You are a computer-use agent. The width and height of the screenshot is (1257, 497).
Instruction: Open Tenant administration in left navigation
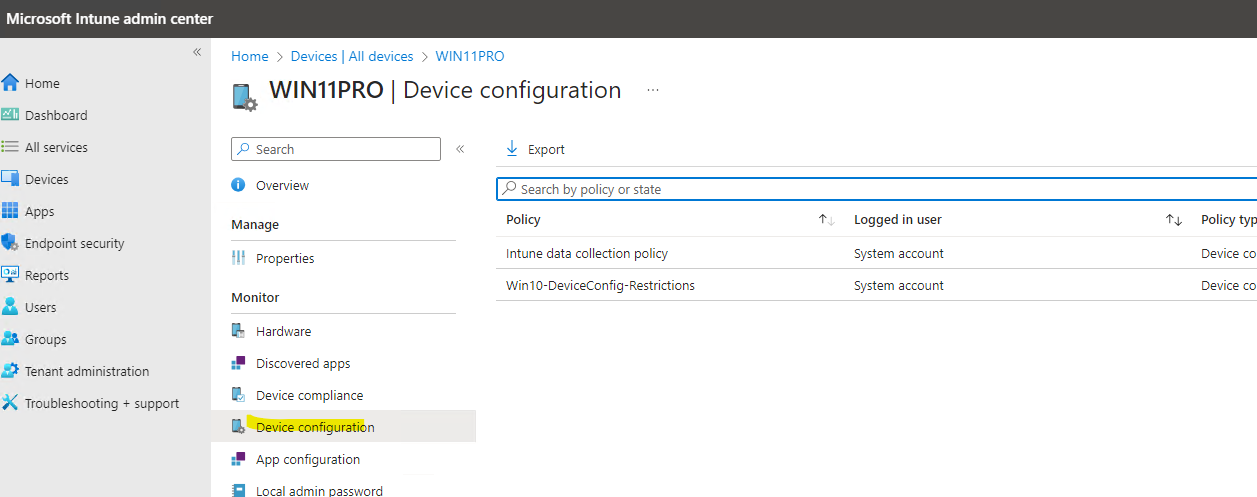pos(87,371)
